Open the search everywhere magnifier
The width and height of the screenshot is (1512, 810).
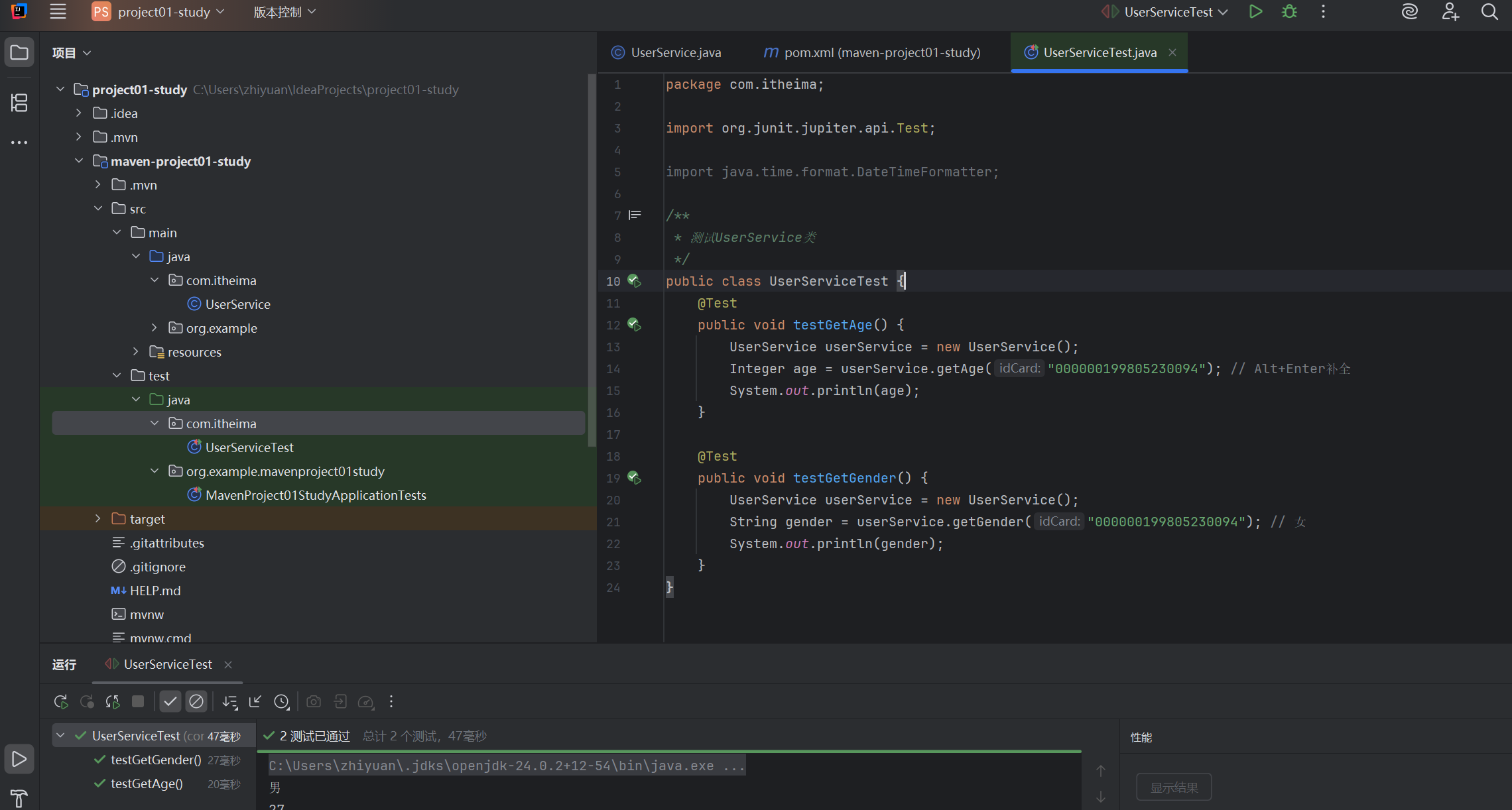1489,12
